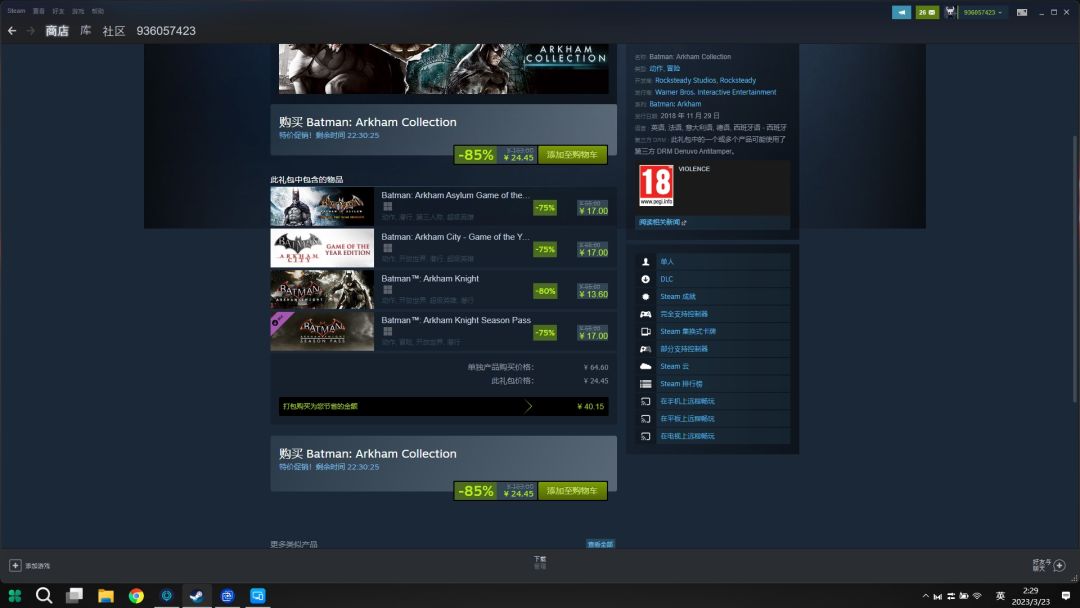Open 在电视上远程畅玩 remote play row
1080x608 pixels.
712,436
